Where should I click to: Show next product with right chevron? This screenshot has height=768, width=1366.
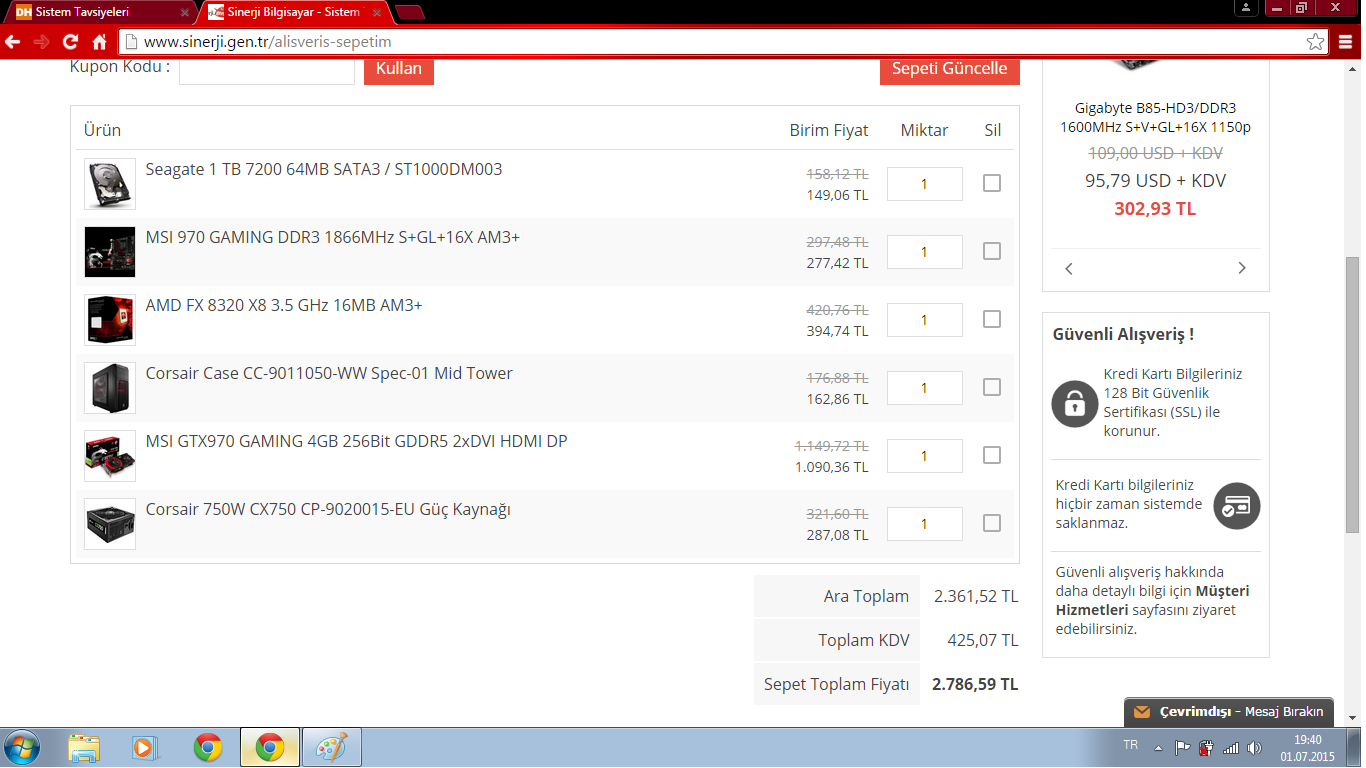coord(1242,268)
